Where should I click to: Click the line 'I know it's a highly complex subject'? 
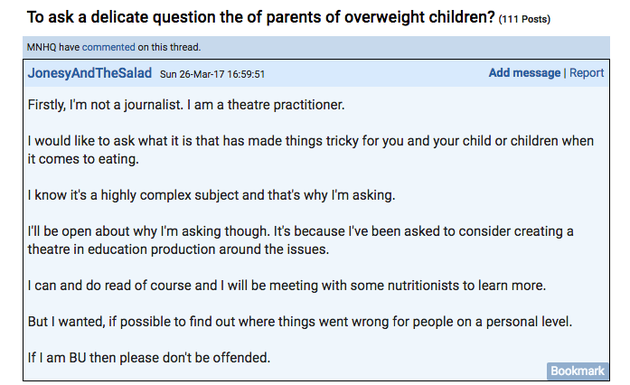tap(211, 195)
